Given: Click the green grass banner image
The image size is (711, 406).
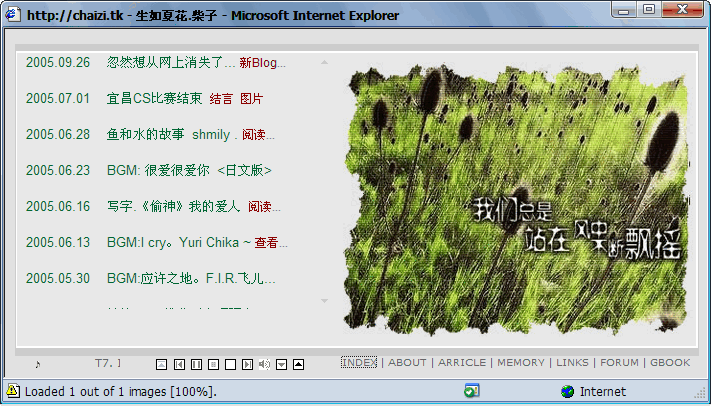Looking at the screenshot, I should (x=516, y=200).
